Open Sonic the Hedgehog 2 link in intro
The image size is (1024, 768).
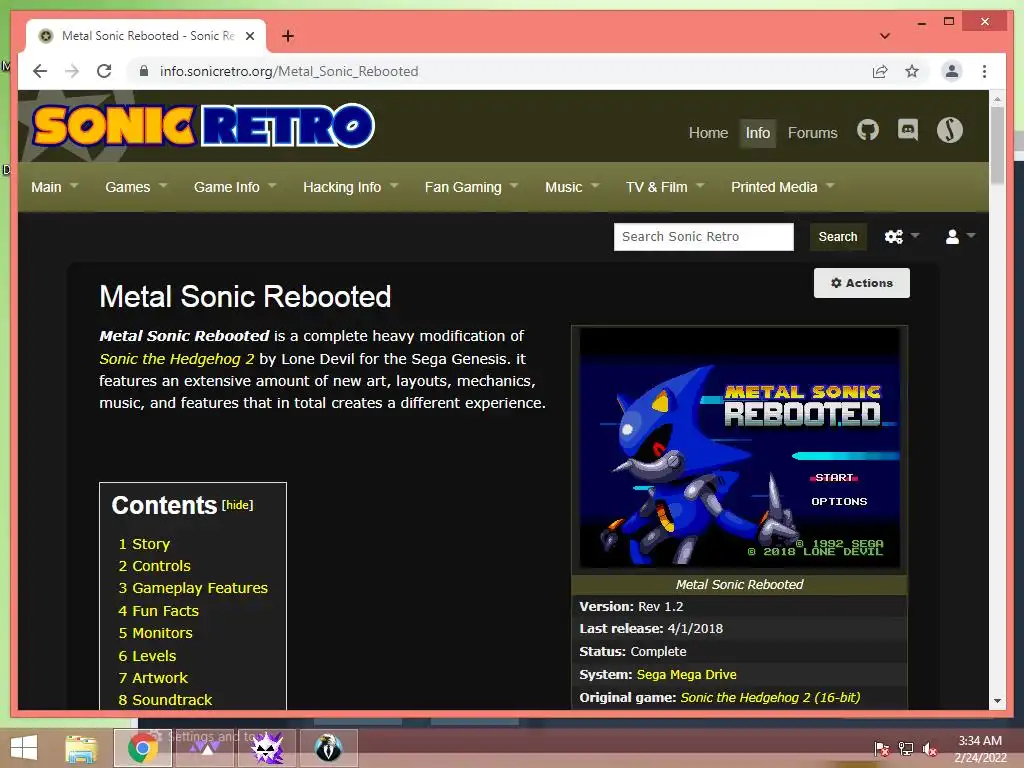pos(176,359)
